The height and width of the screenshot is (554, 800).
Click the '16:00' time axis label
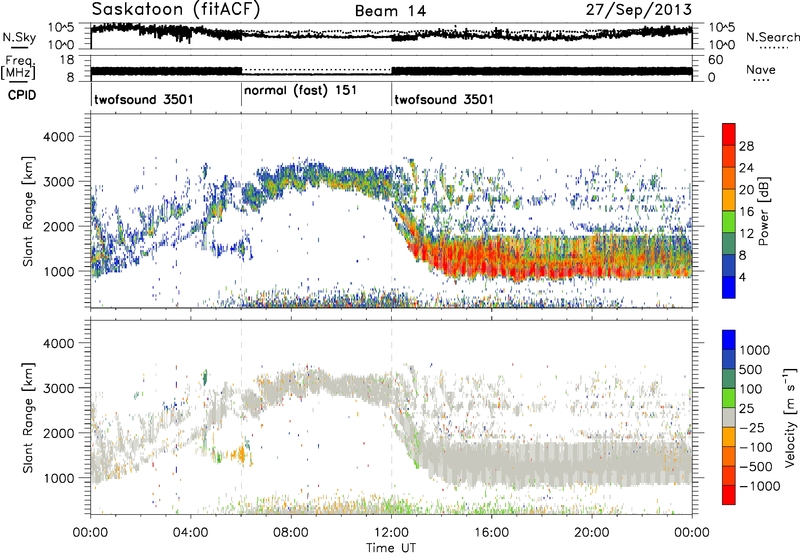pos(491,533)
